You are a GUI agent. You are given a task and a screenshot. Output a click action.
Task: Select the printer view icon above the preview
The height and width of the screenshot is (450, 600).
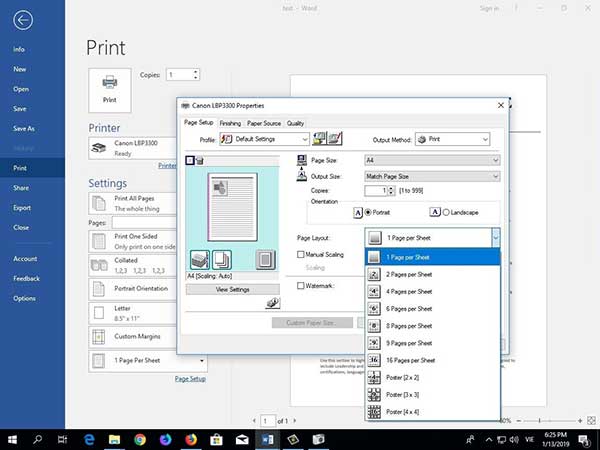199,160
